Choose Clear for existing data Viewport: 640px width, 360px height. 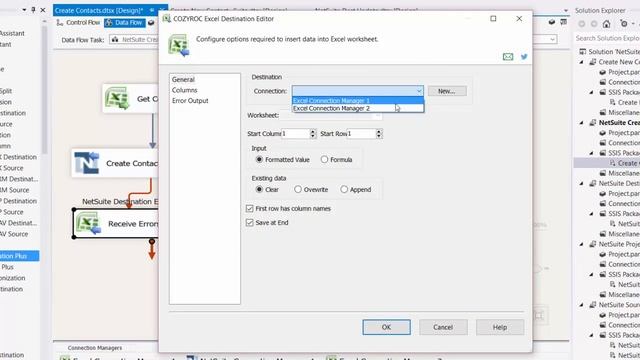259,189
